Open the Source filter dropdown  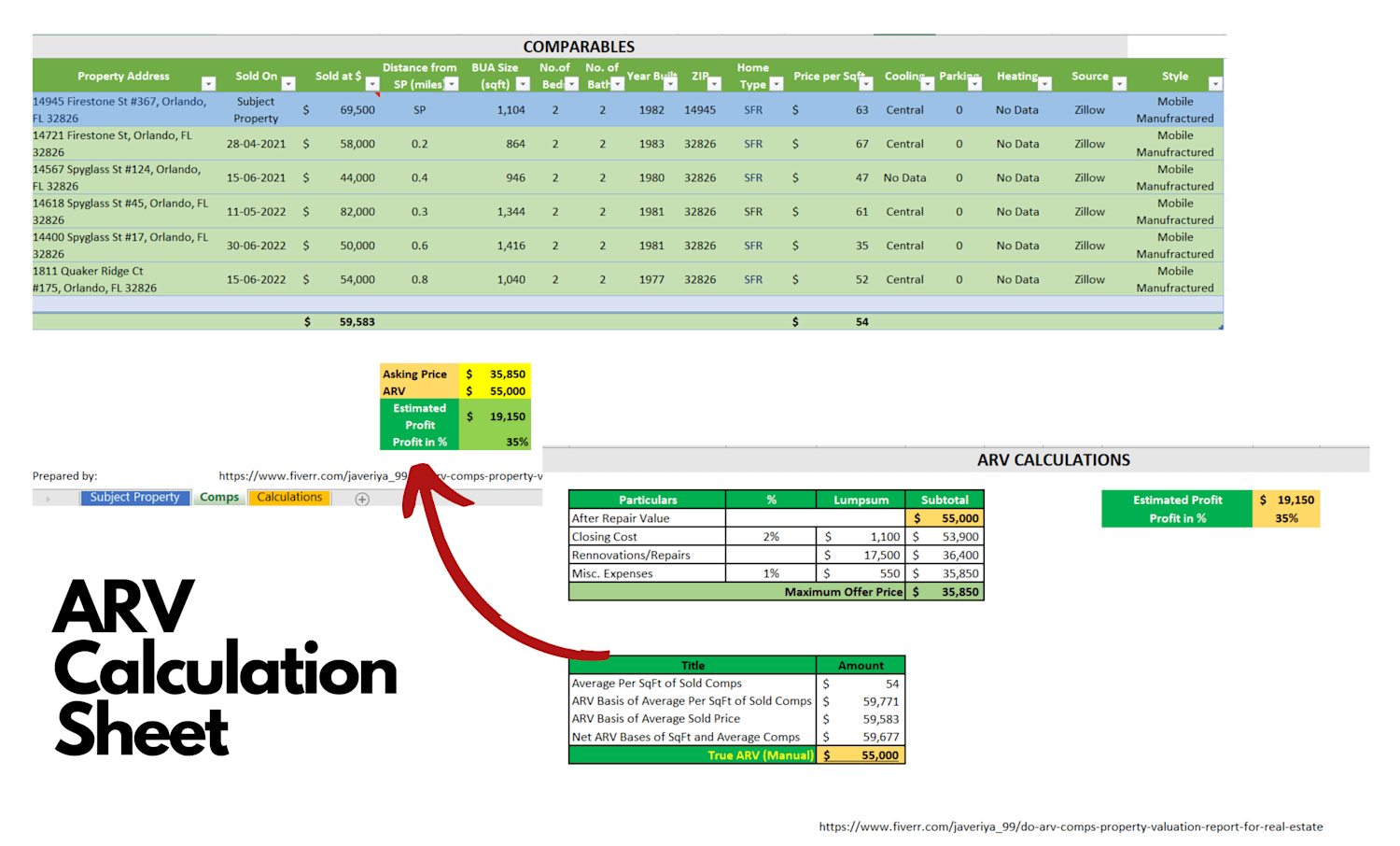(x=1120, y=84)
